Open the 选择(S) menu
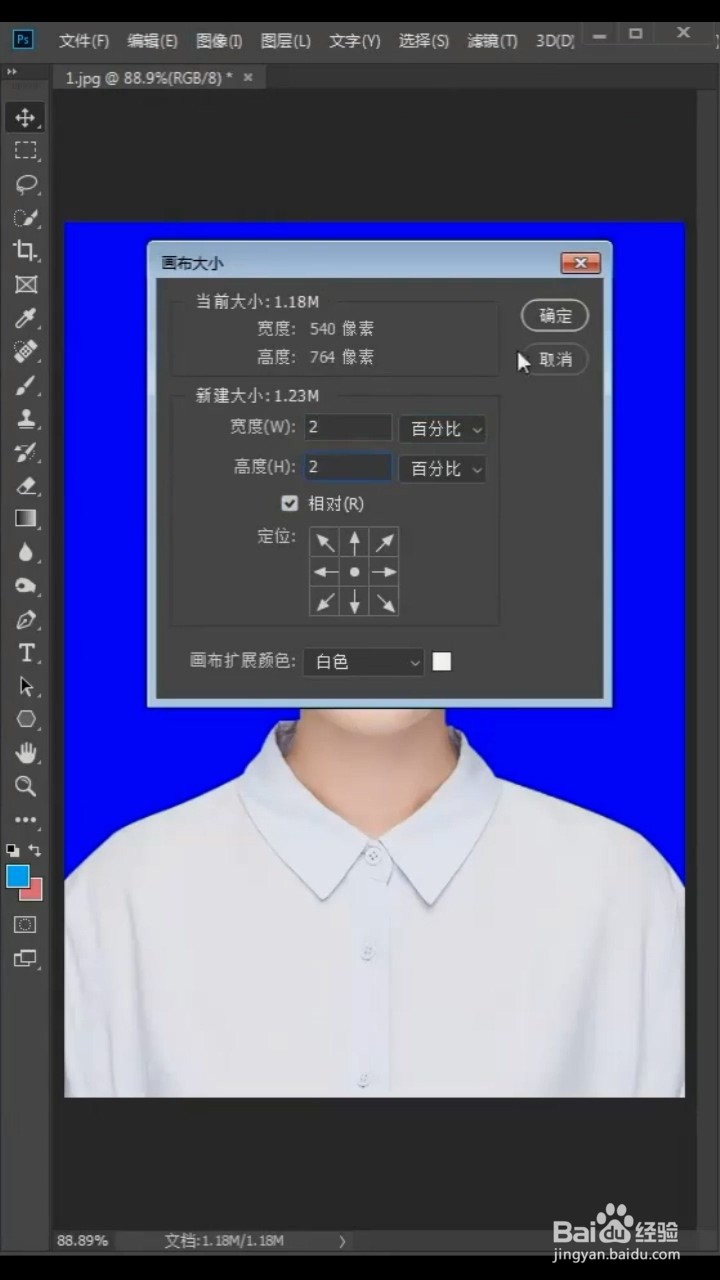 point(423,41)
